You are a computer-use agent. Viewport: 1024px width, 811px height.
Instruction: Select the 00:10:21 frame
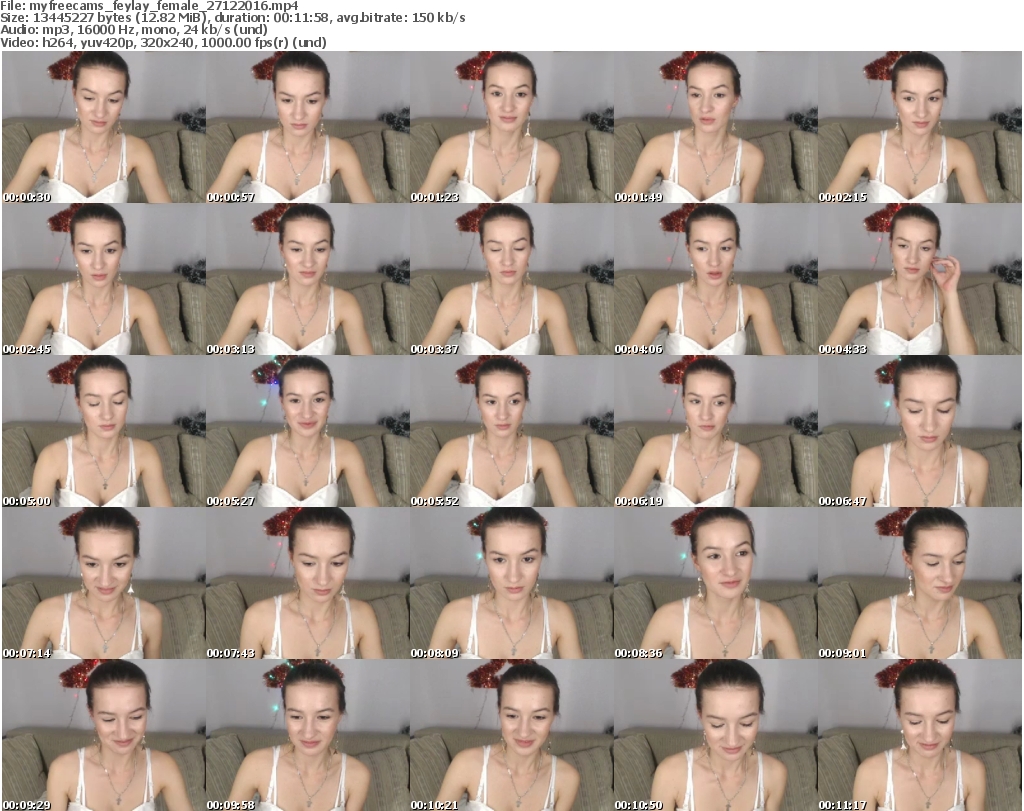[x=511, y=735]
